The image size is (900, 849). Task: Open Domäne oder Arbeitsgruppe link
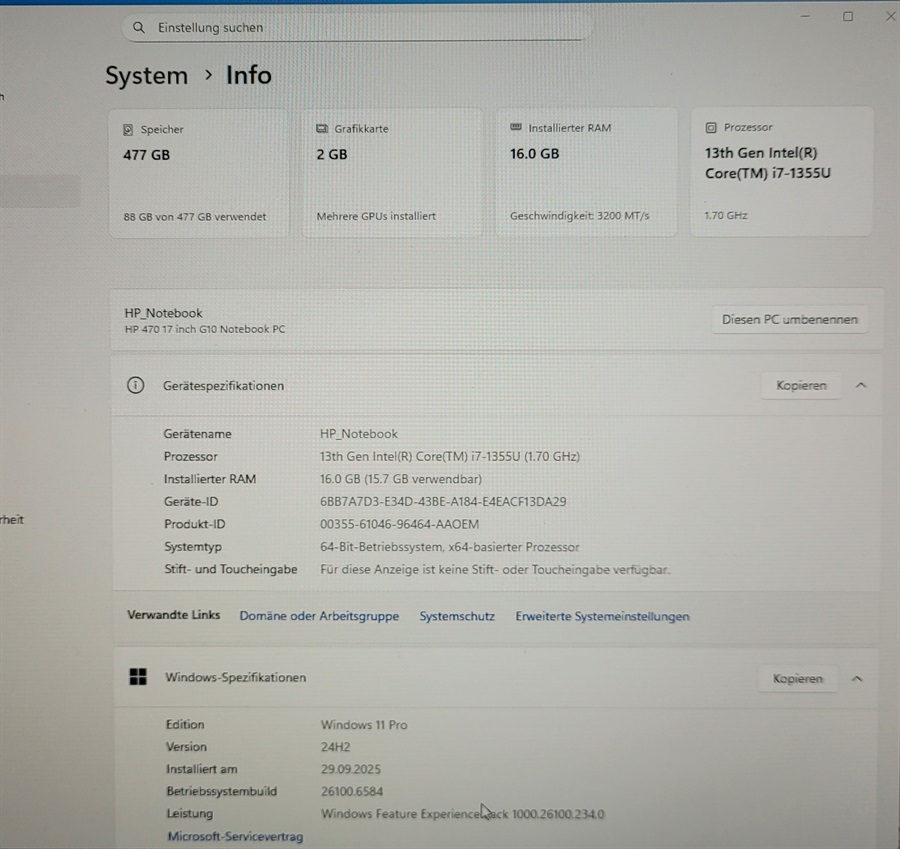319,616
